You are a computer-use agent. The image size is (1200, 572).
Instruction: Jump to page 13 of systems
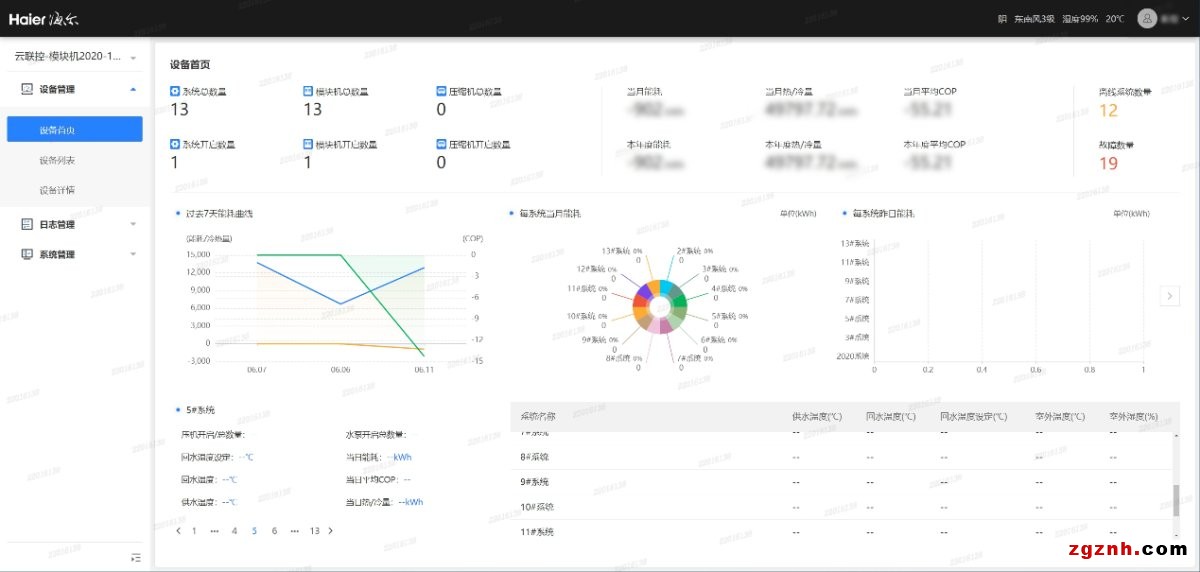click(x=314, y=531)
